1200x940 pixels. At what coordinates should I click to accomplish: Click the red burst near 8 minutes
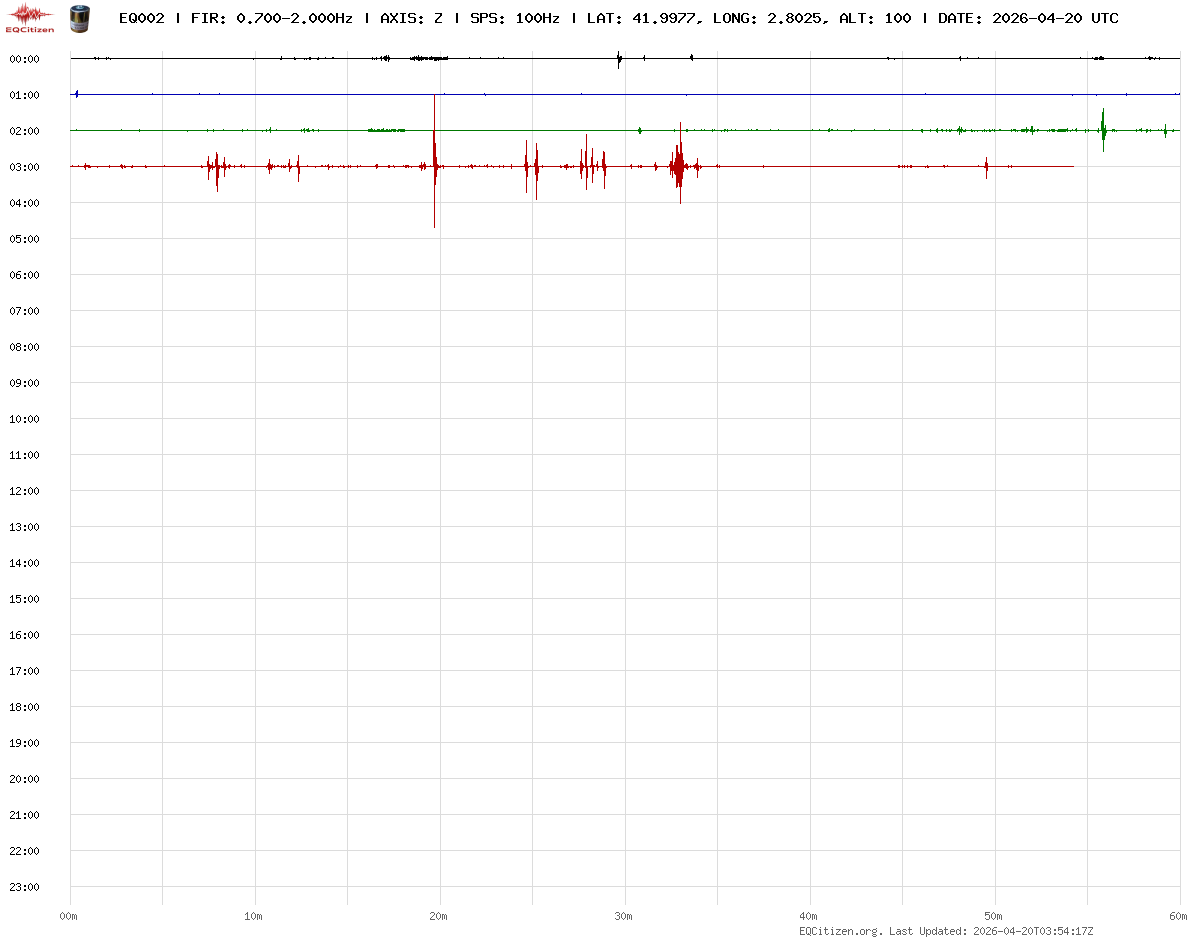coord(216,167)
